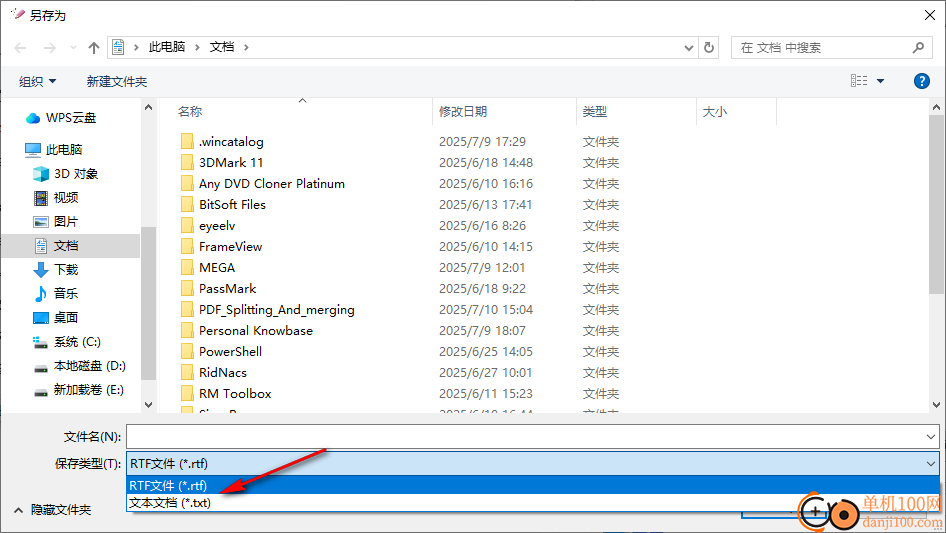
Task: Open 下载 in the sidebar
Action: [56, 270]
